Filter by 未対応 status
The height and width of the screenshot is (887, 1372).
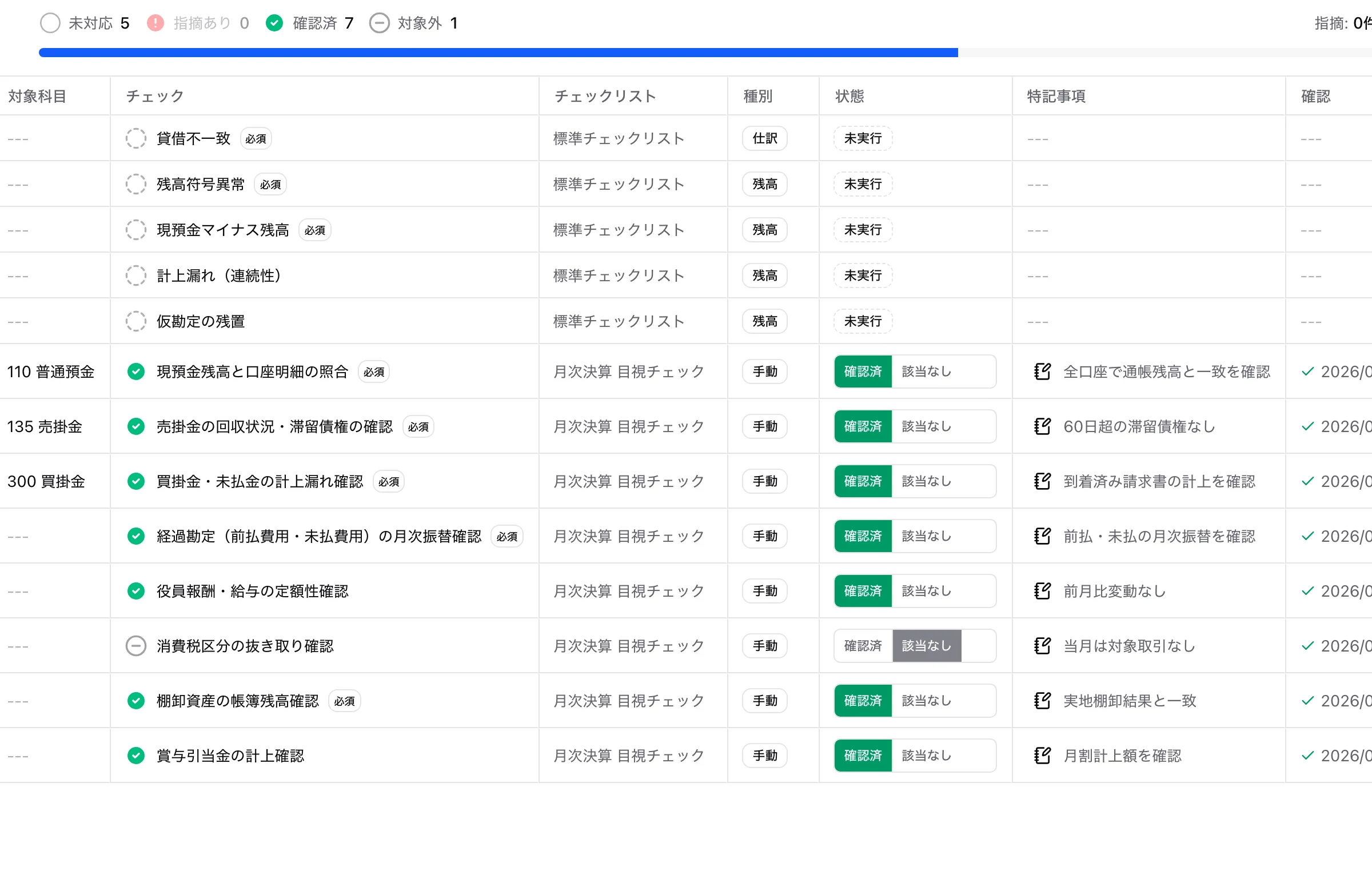coord(85,23)
